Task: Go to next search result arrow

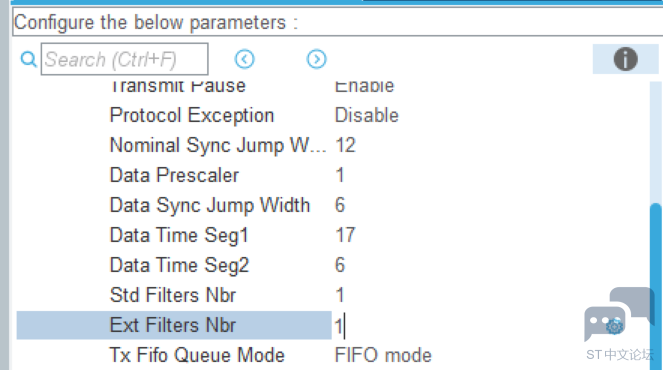Action: point(316,59)
